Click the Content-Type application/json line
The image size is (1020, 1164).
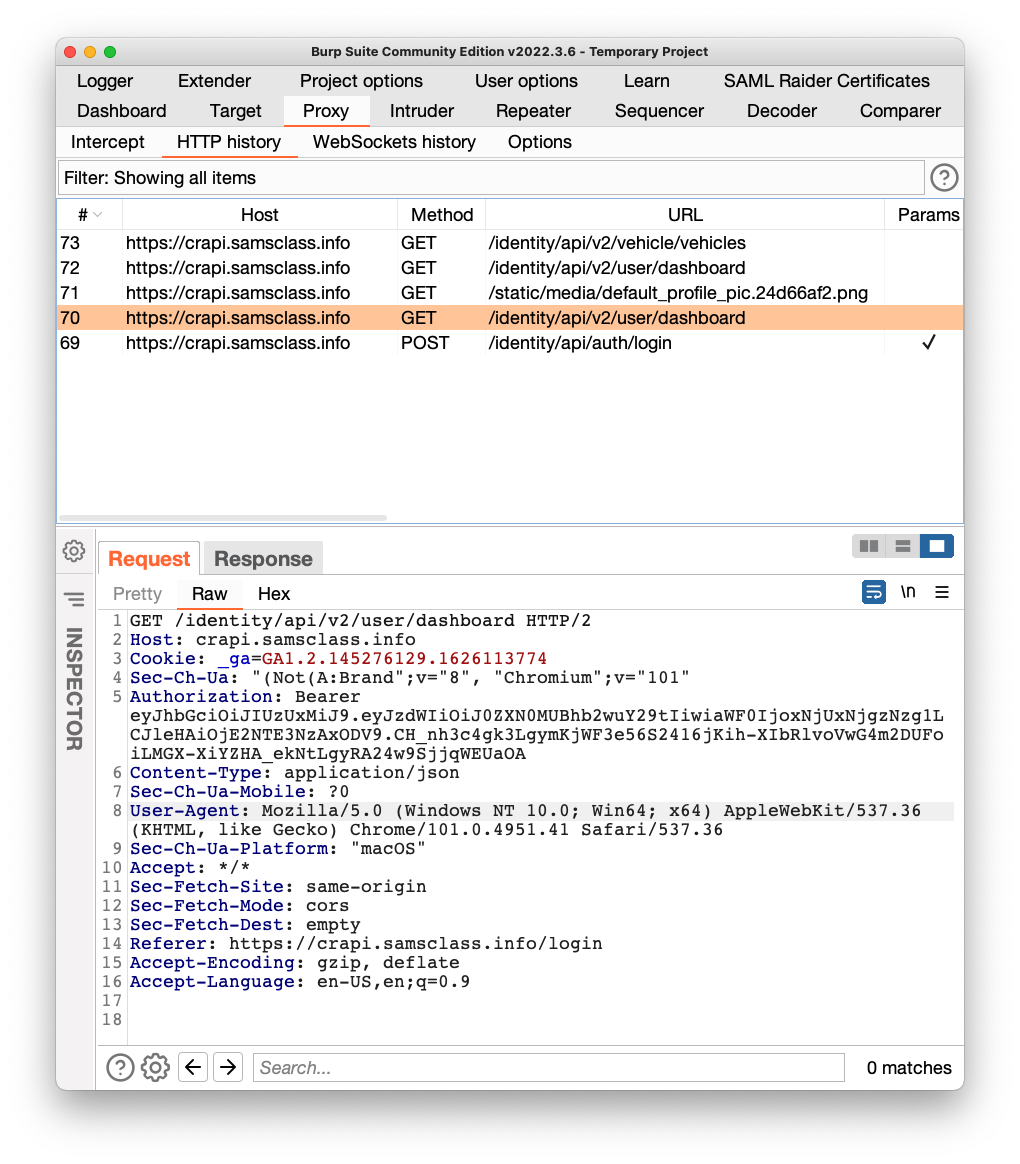[295, 773]
